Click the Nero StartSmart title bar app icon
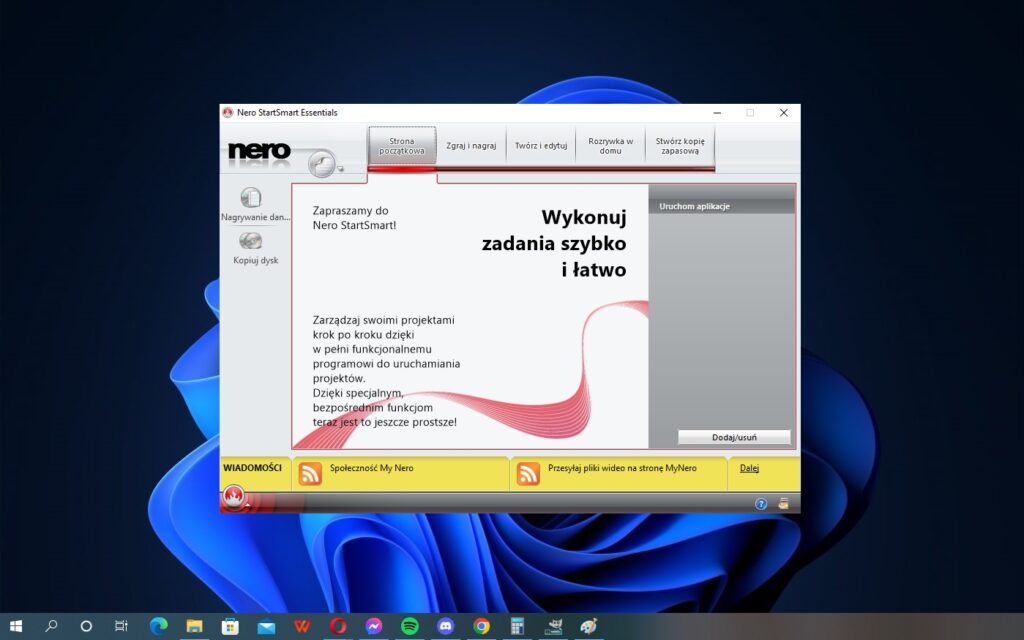This screenshot has width=1024, height=640. click(228, 112)
